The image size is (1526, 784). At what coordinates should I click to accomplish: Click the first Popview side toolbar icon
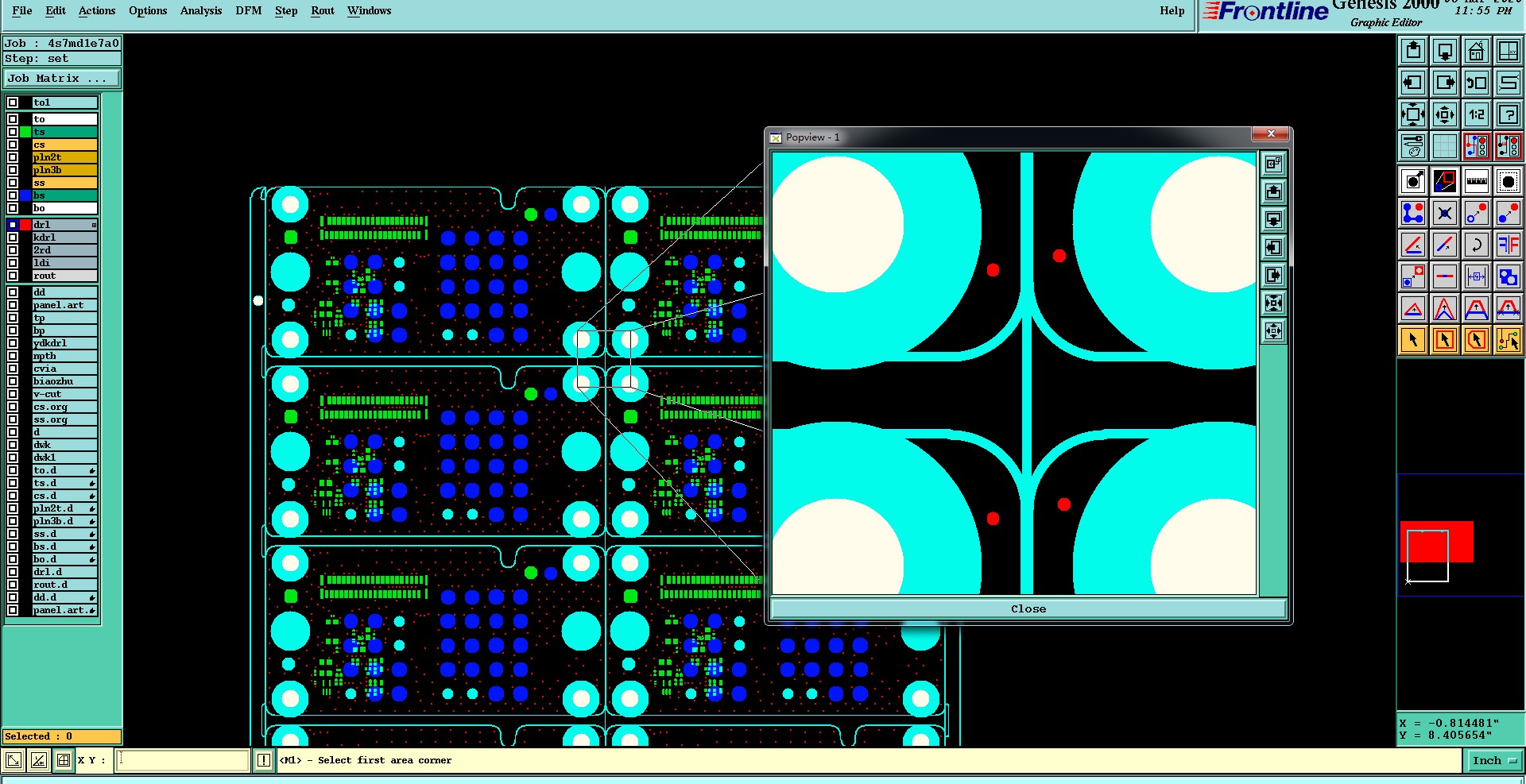point(1273,164)
